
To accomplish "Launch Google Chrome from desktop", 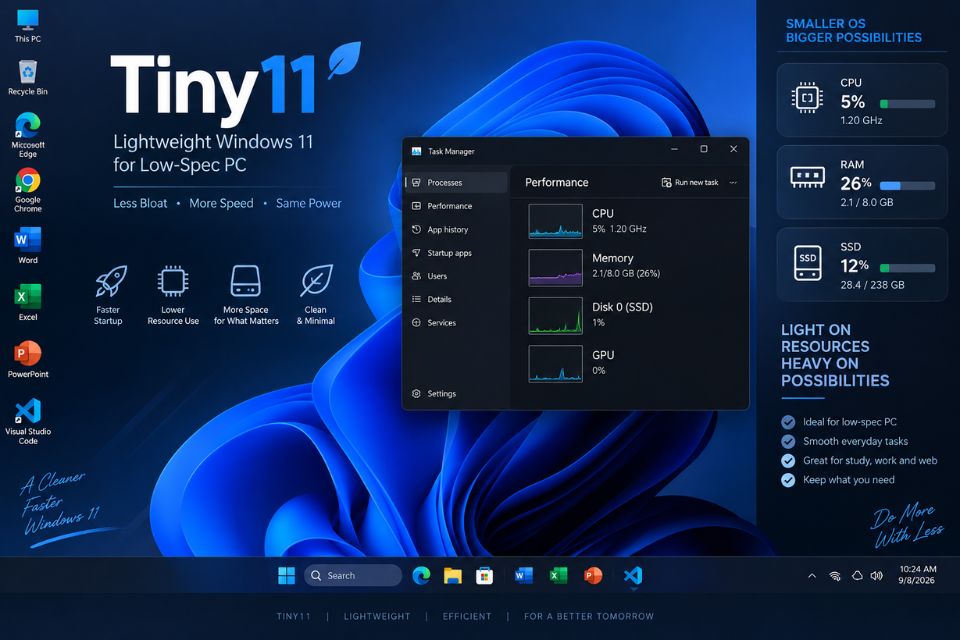I will click(28, 190).
